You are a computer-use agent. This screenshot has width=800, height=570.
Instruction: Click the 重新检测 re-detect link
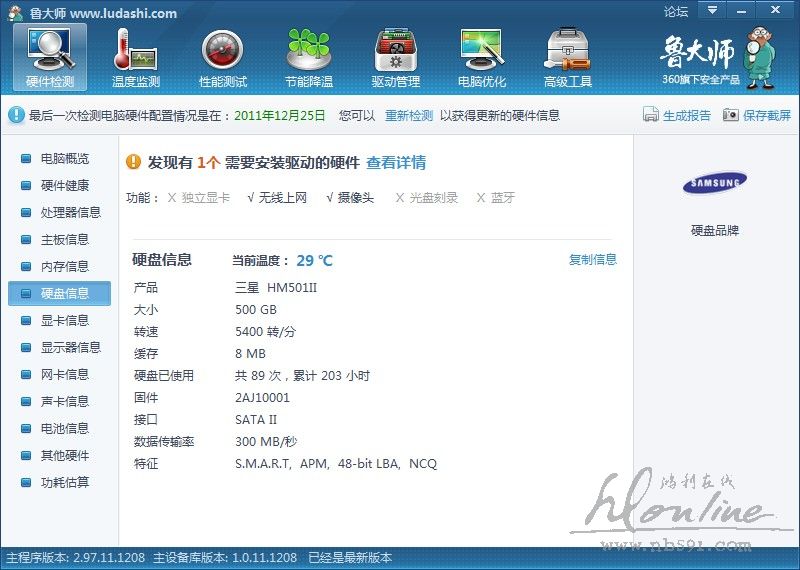(x=409, y=115)
